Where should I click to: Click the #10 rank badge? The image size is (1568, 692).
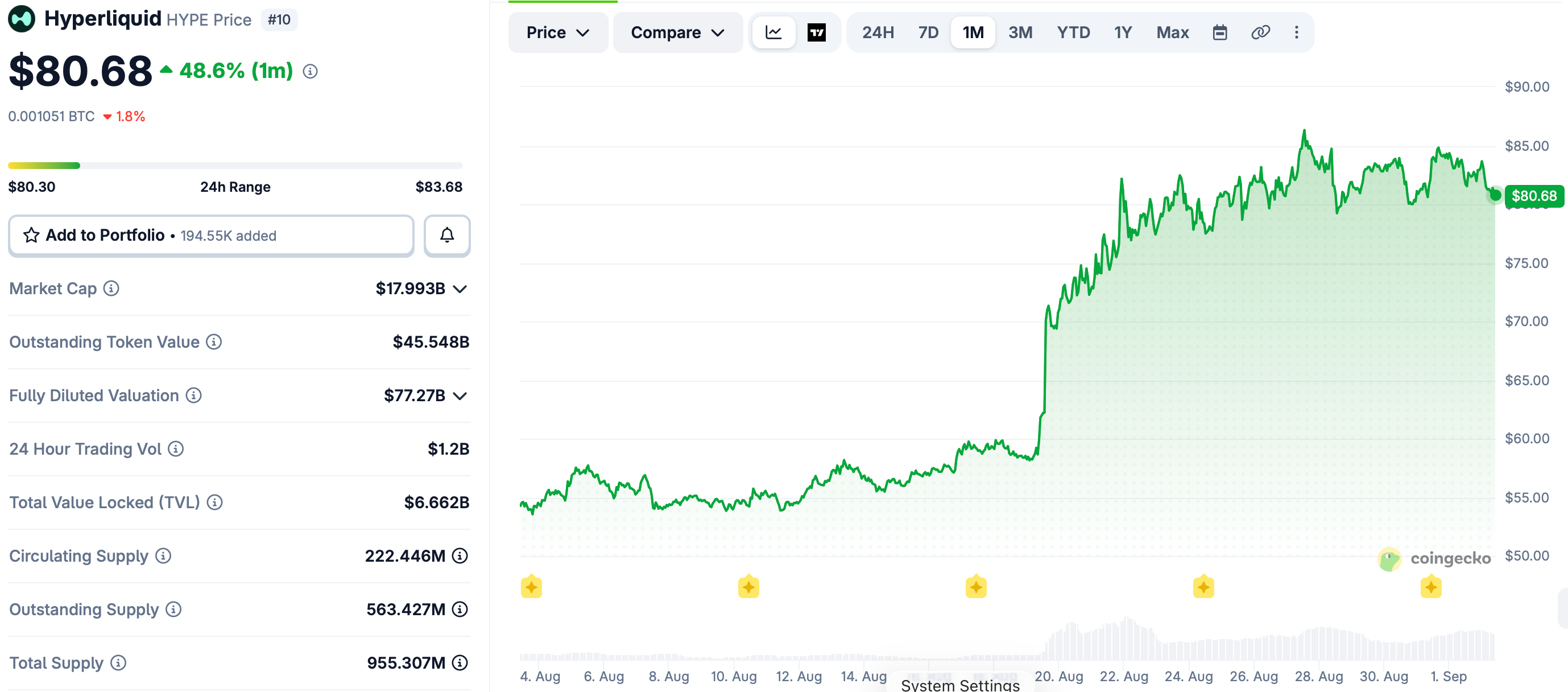click(x=279, y=19)
